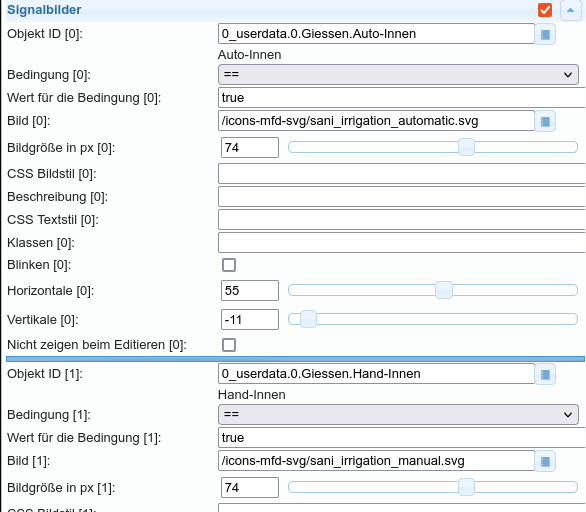
Task: Check Nicht zeigen beim Editieren [0]
Action: tap(229, 345)
